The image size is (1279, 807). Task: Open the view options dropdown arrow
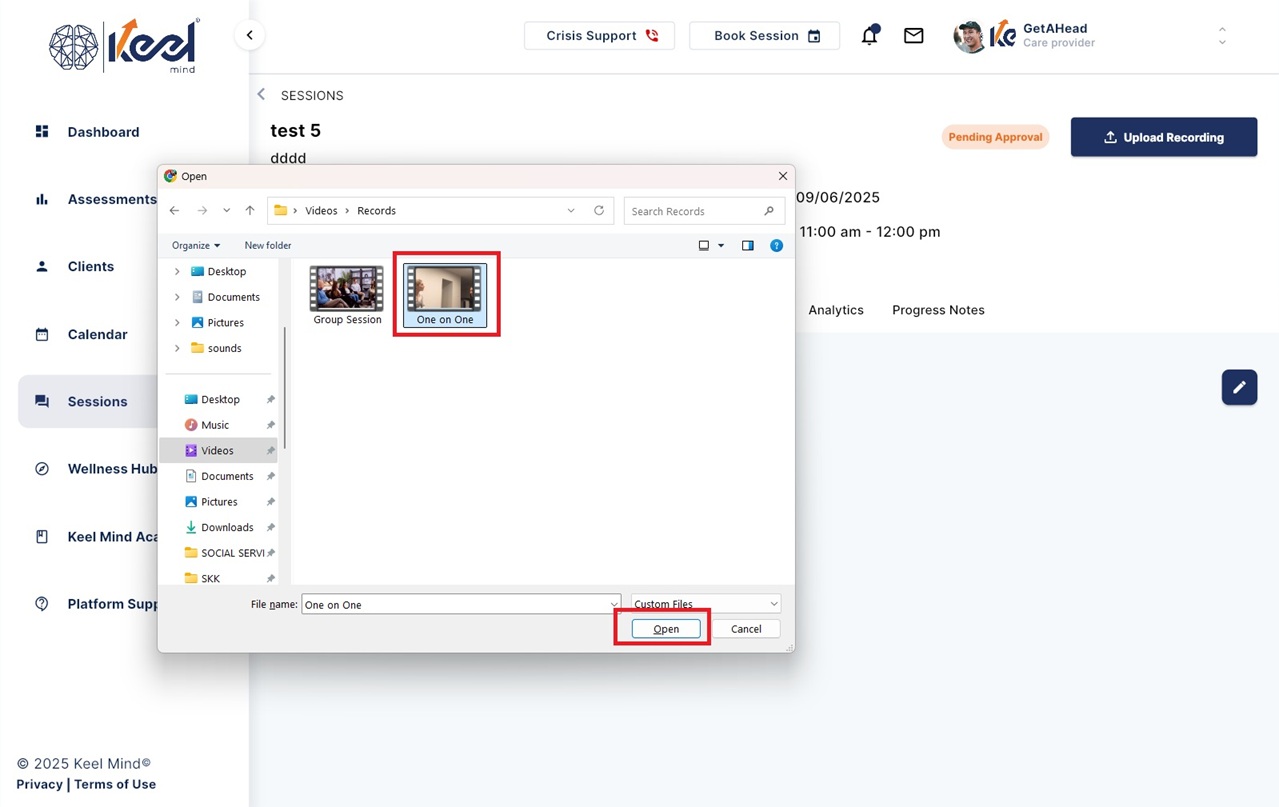point(721,245)
